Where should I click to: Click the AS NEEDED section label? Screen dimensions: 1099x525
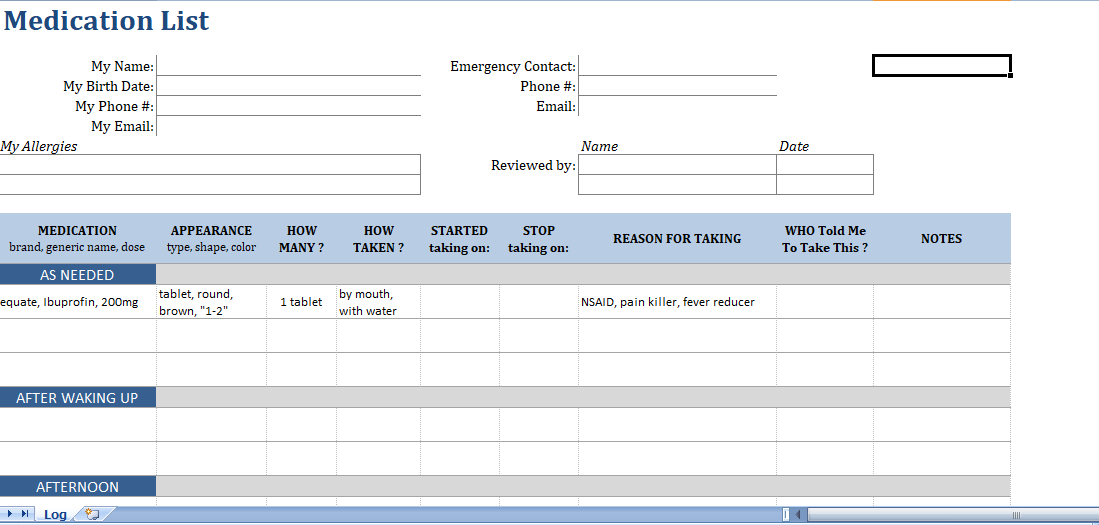pyautogui.click(x=77, y=275)
